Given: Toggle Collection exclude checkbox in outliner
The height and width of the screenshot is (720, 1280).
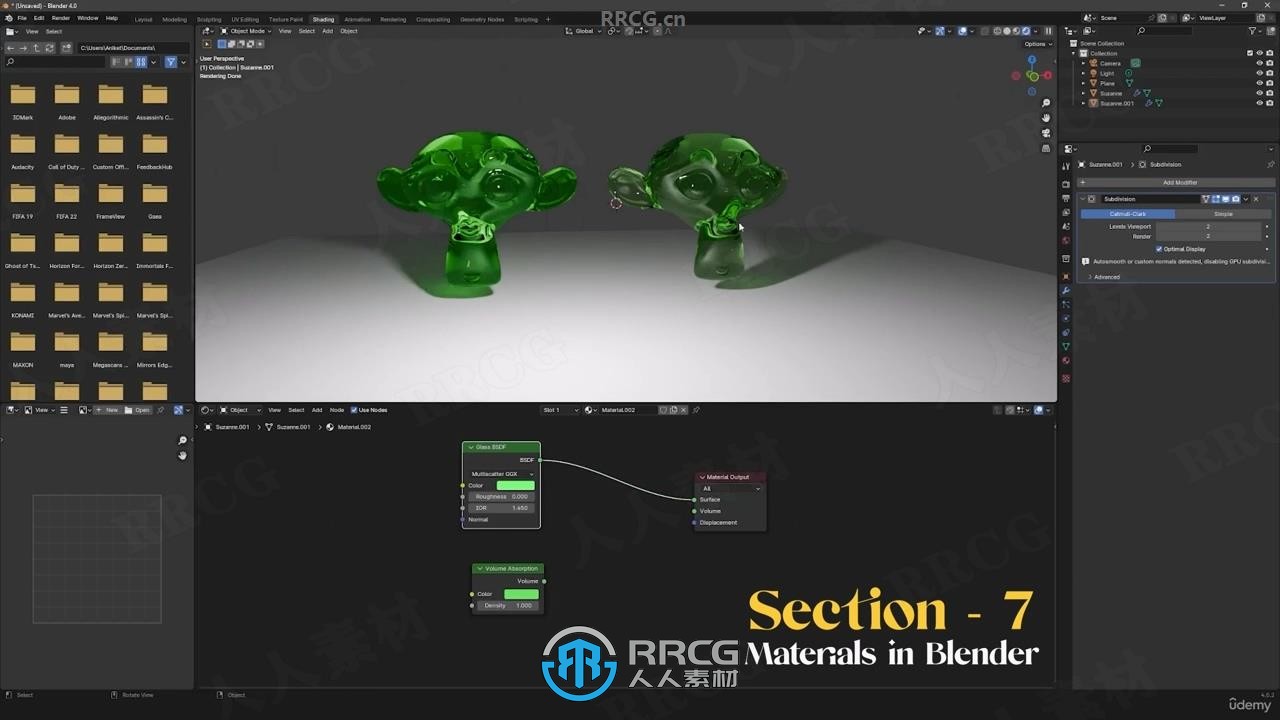Looking at the screenshot, I should [x=1250, y=53].
